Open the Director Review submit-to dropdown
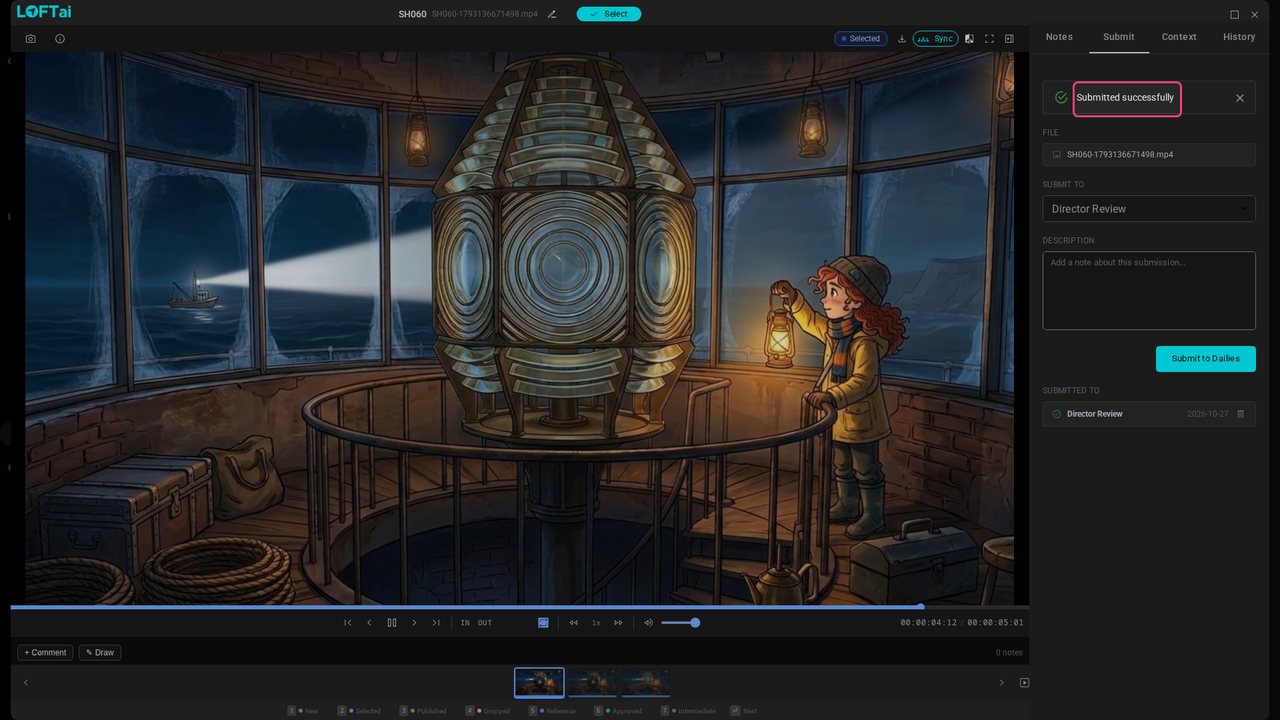This screenshot has height=720, width=1280. (x=1149, y=209)
